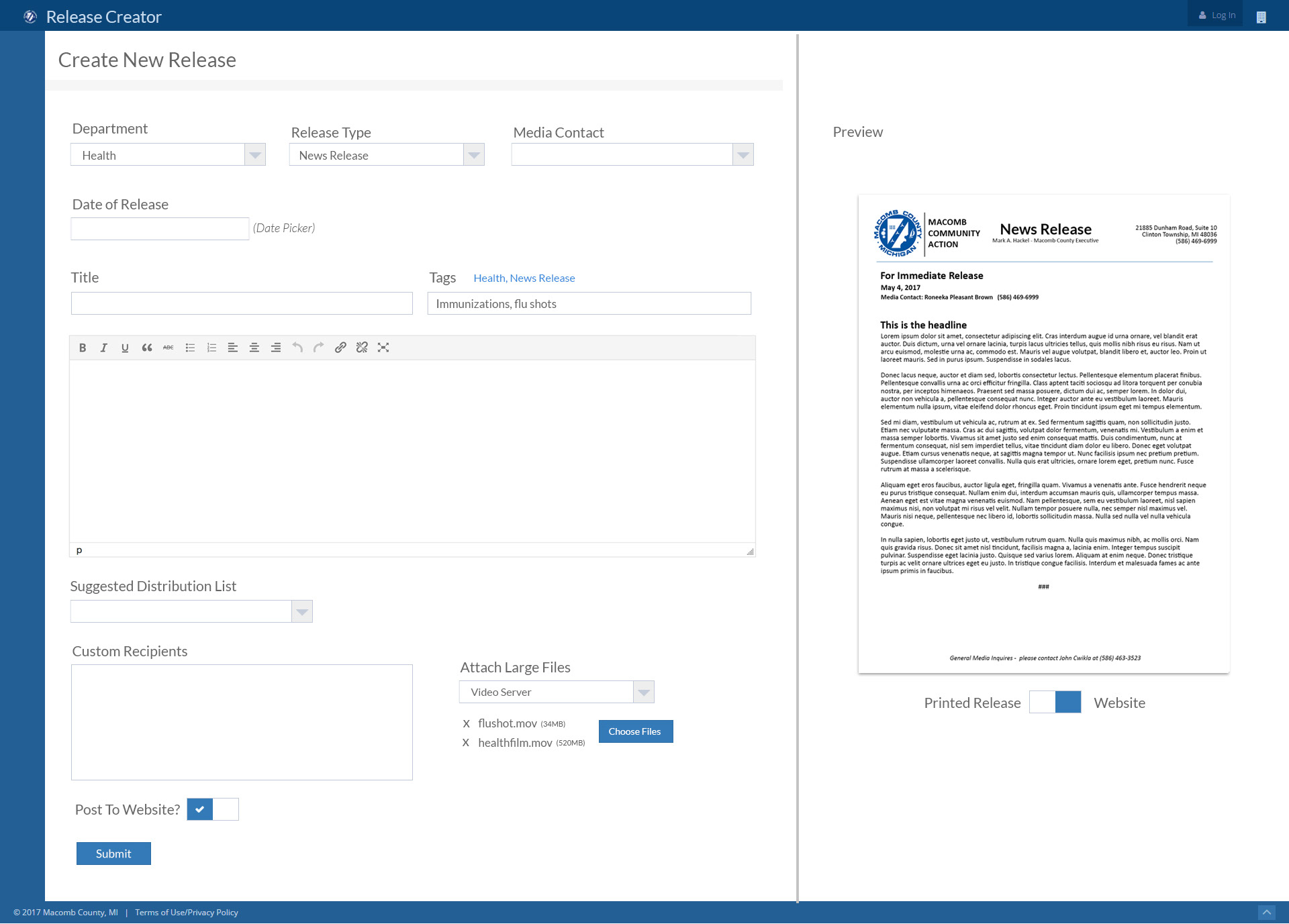
Task: Click the Date of Release field
Action: tap(160, 229)
